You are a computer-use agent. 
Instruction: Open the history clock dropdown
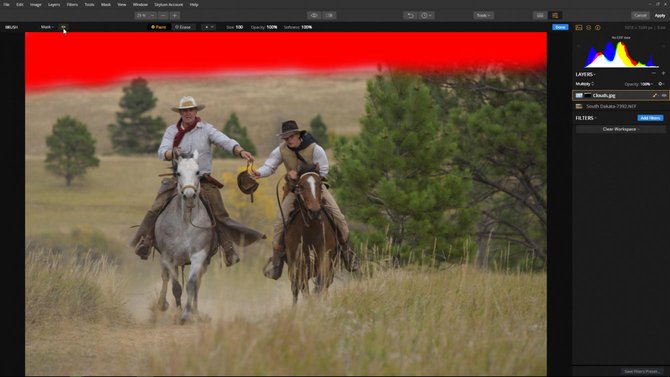pyautogui.click(x=426, y=15)
